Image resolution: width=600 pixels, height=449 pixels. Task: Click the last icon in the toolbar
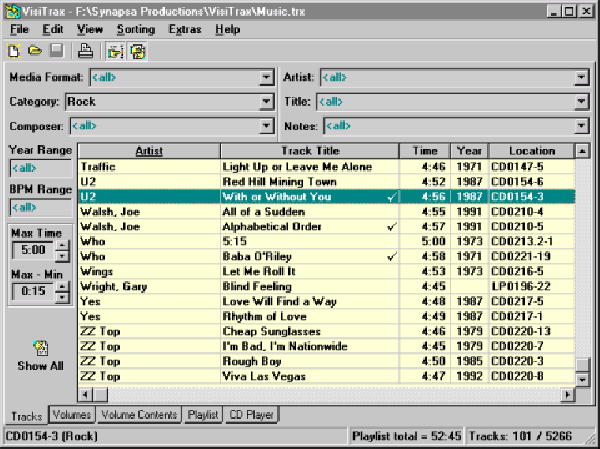[x=137, y=51]
